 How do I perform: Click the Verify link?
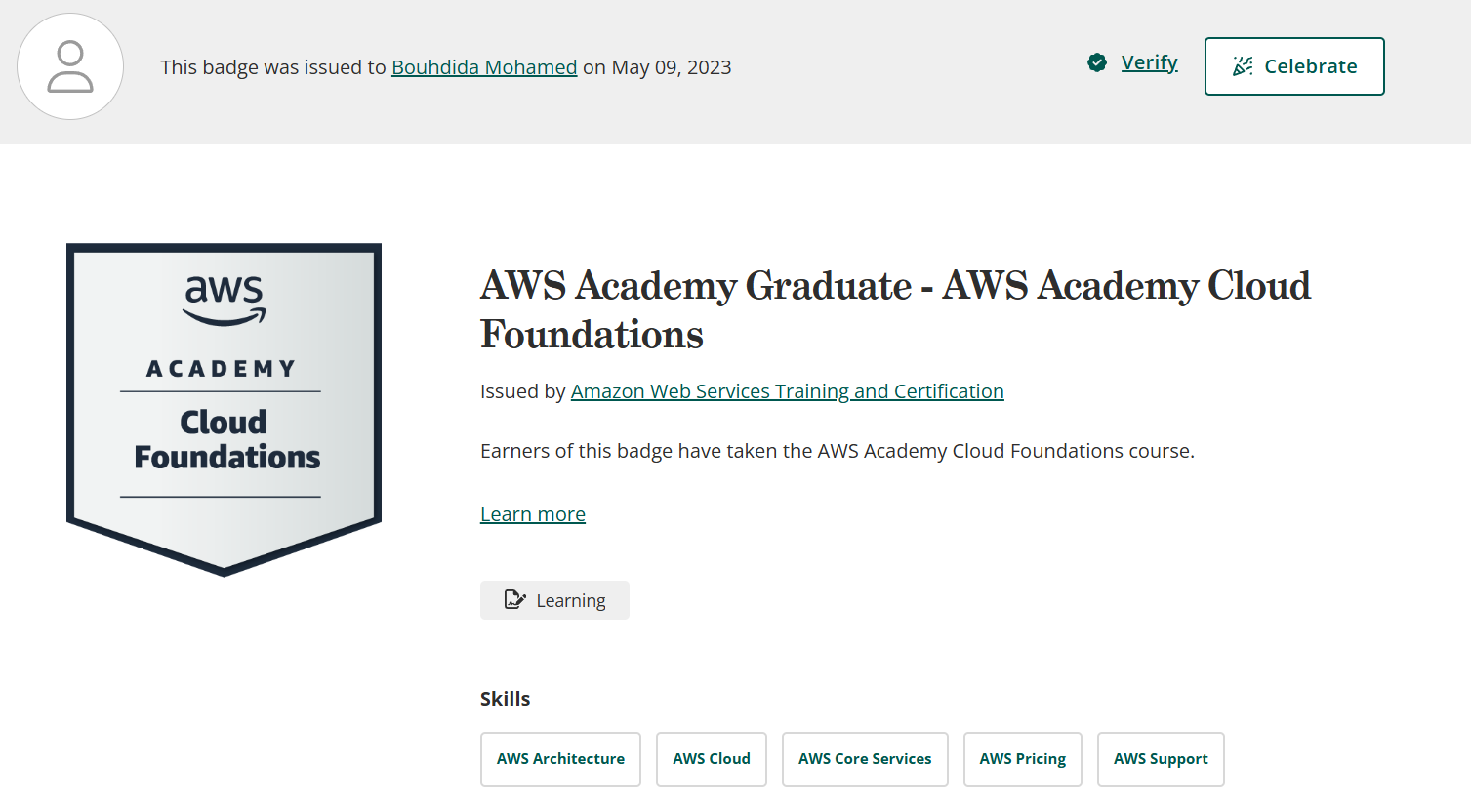1149,62
